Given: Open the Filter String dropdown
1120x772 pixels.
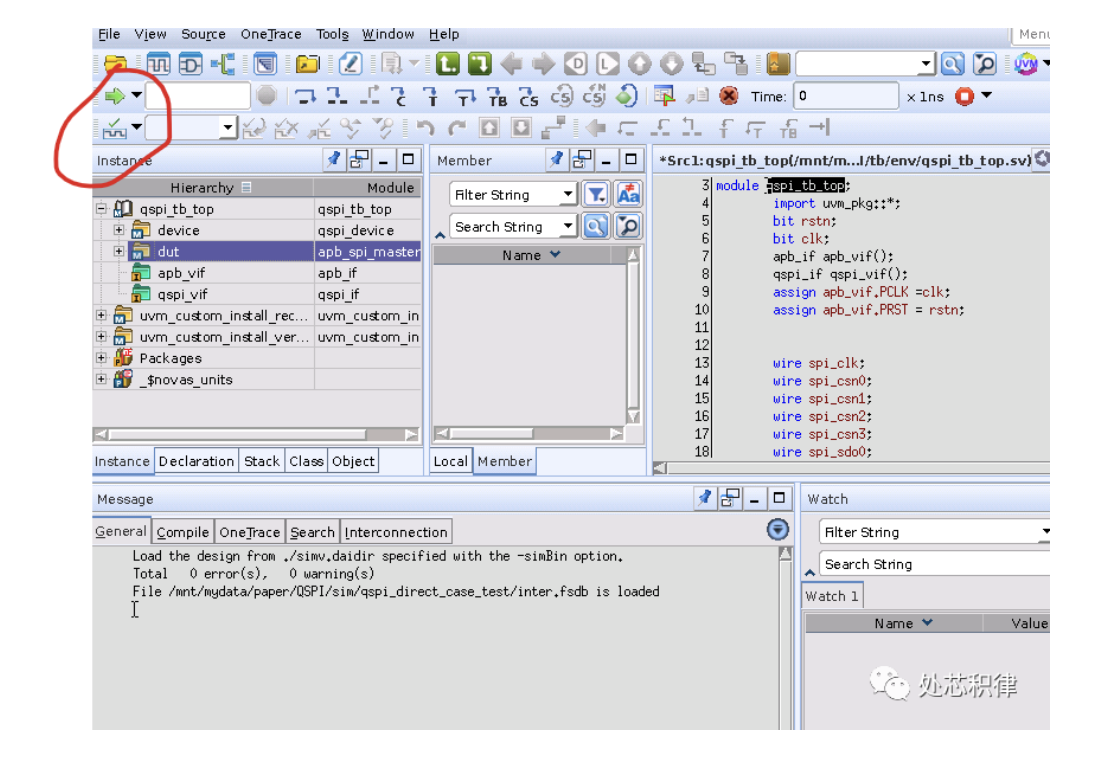Looking at the screenshot, I should click(568, 194).
